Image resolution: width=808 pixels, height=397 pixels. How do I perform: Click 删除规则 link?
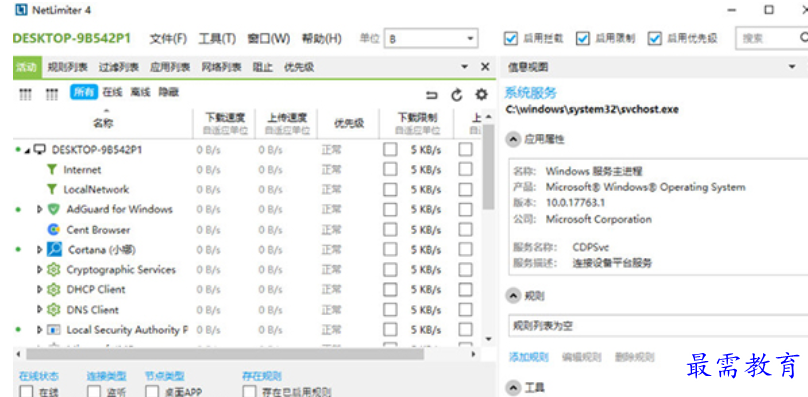click(x=635, y=357)
